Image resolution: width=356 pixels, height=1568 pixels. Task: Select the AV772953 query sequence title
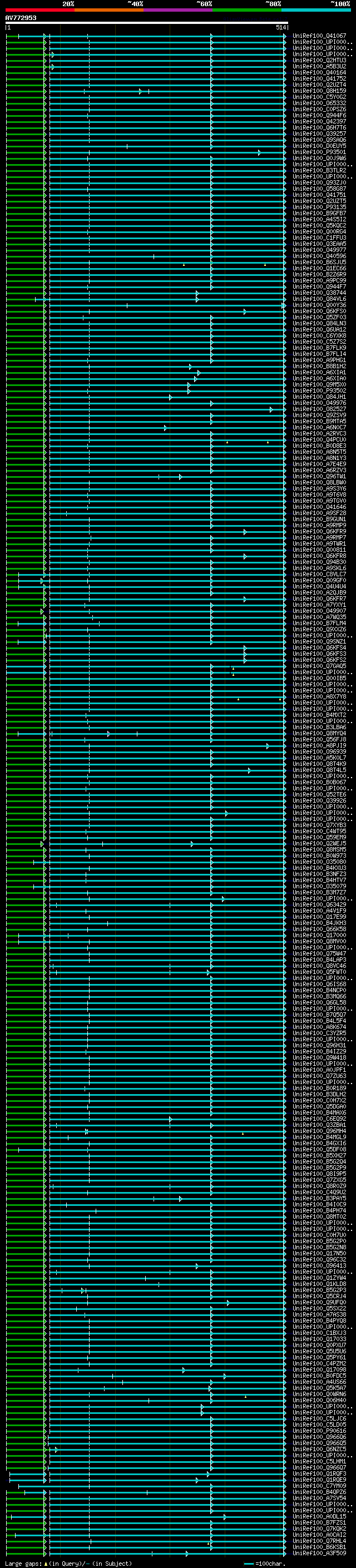pyautogui.click(x=21, y=18)
